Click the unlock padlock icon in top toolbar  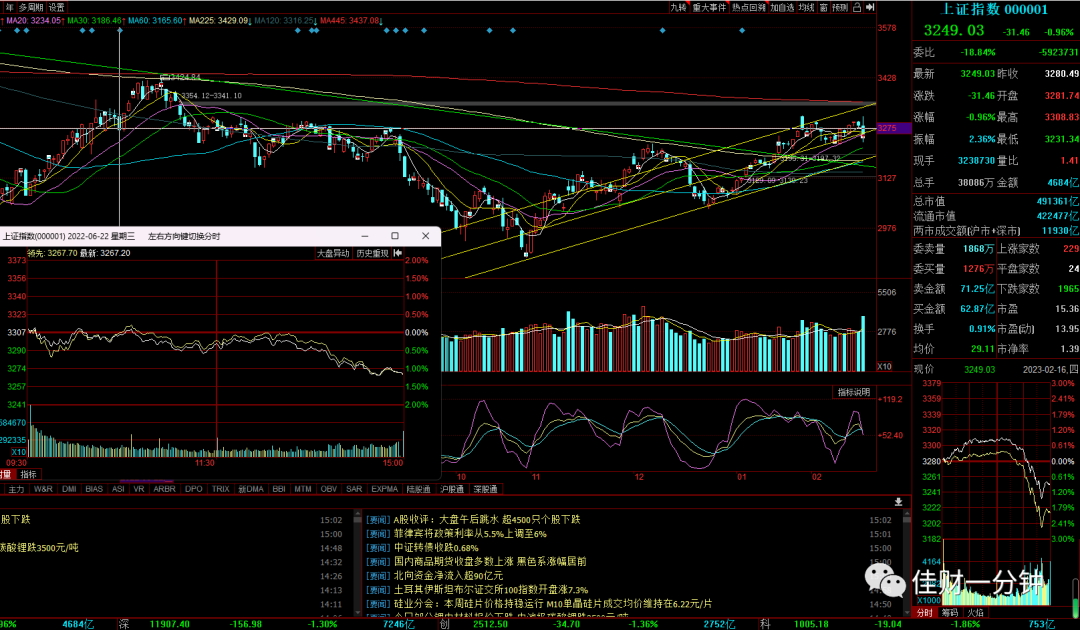pos(857,8)
